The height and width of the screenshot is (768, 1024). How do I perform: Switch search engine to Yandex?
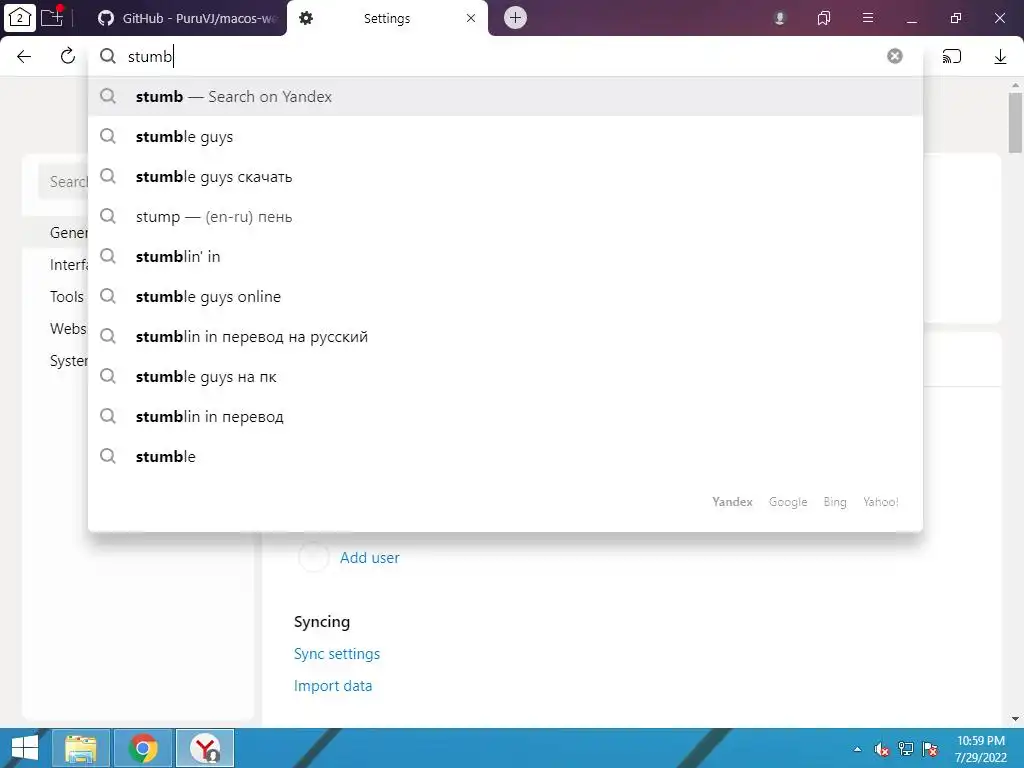coord(732,502)
